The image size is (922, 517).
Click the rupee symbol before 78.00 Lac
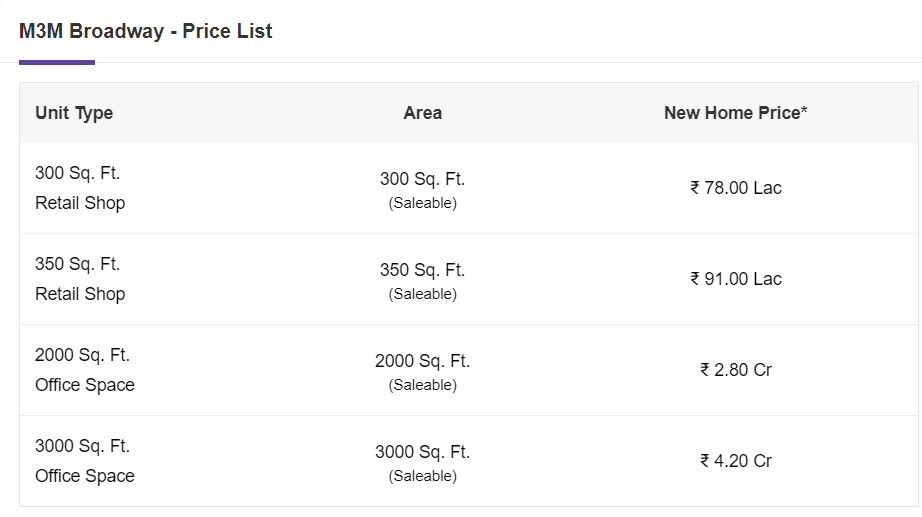coord(695,188)
